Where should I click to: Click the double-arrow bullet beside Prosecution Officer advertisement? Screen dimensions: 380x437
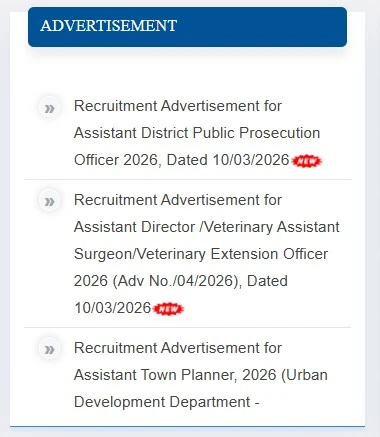[50, 108]
